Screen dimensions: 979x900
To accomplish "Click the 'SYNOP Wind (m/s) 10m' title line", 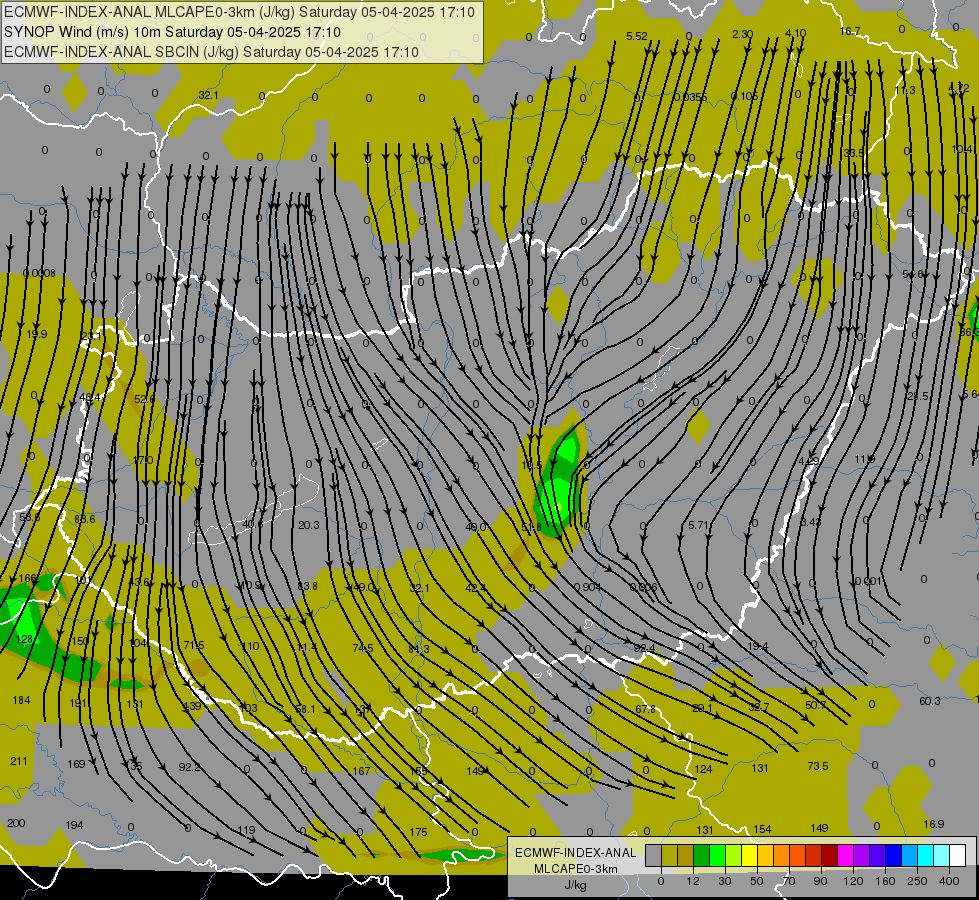I will point(172,32).
